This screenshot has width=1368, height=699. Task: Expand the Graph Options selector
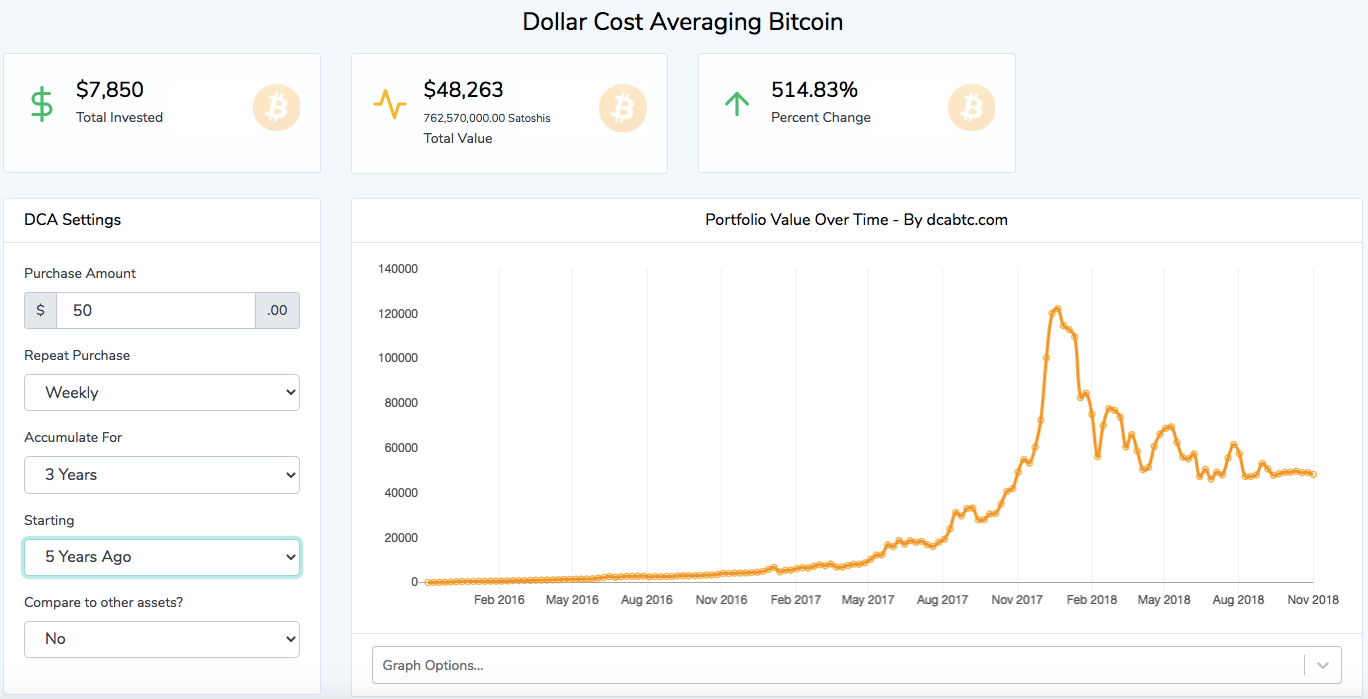840,665
